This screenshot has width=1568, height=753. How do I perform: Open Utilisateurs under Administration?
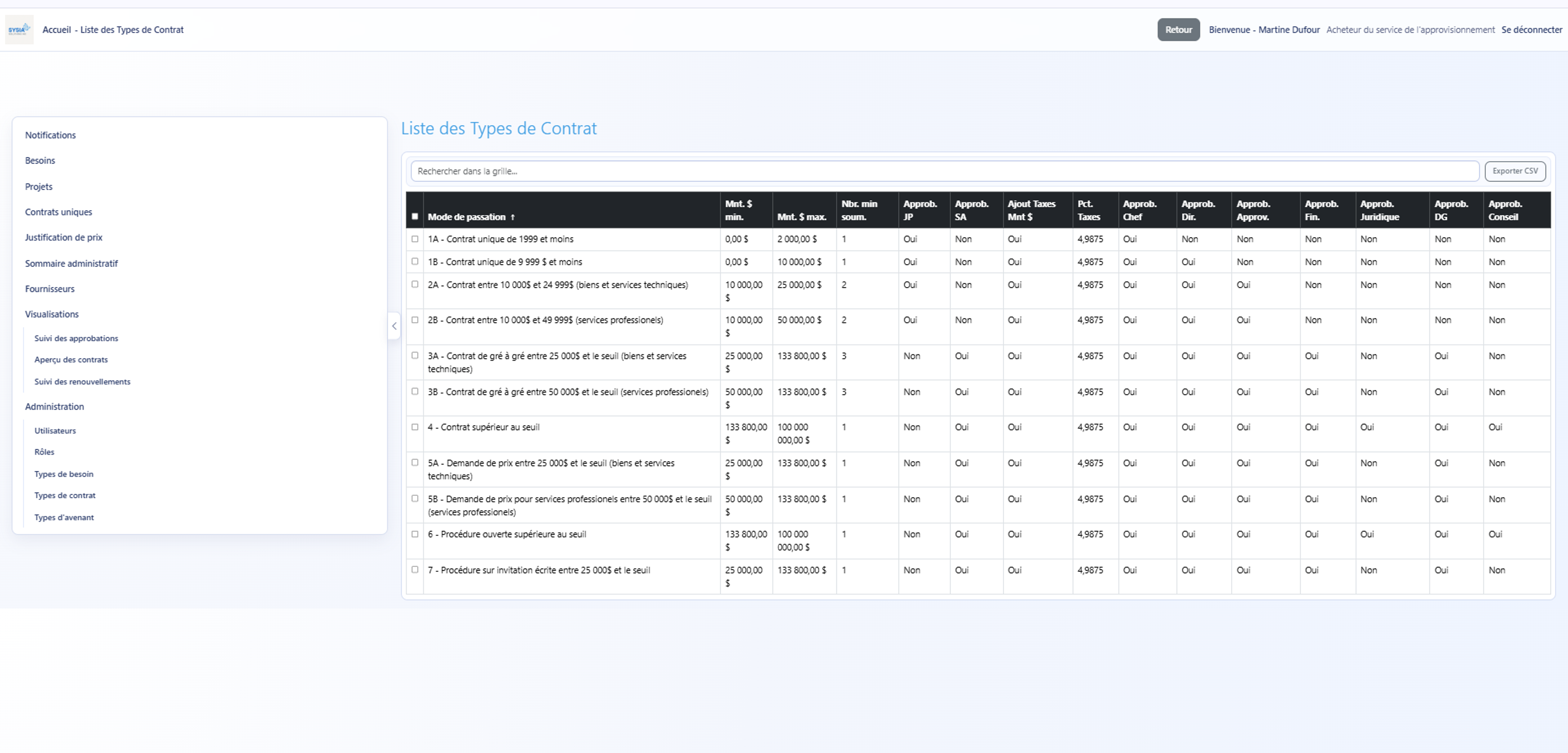(56, 431)
